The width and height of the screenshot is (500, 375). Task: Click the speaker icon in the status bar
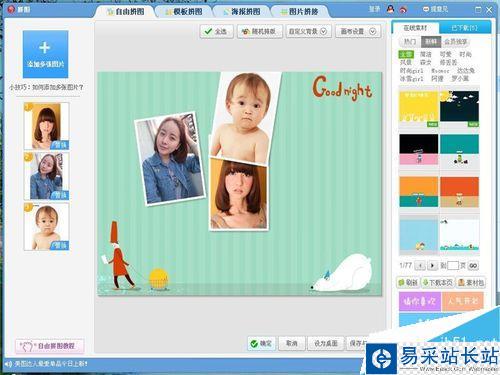point(8,364)
